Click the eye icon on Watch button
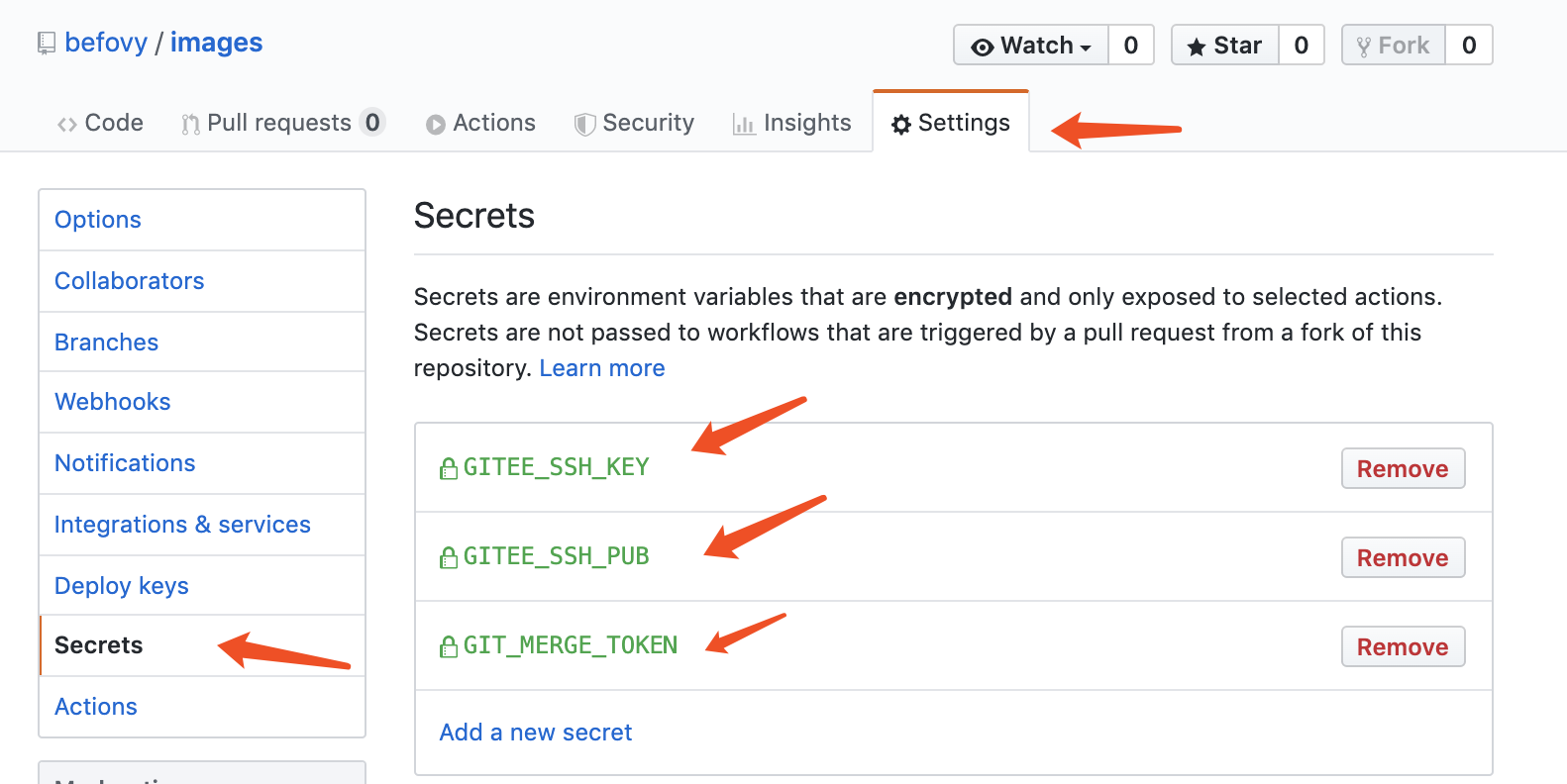 [982, 47]
